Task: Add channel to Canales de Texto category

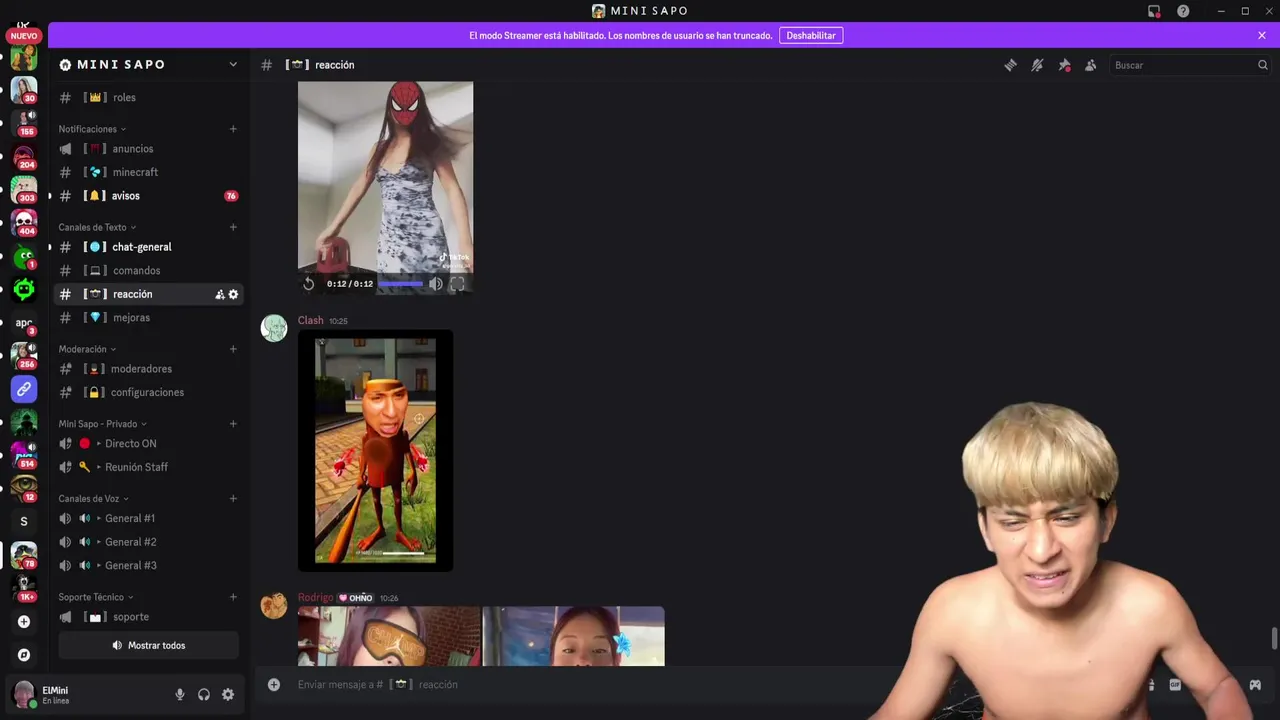Action: tap(233, 227)
